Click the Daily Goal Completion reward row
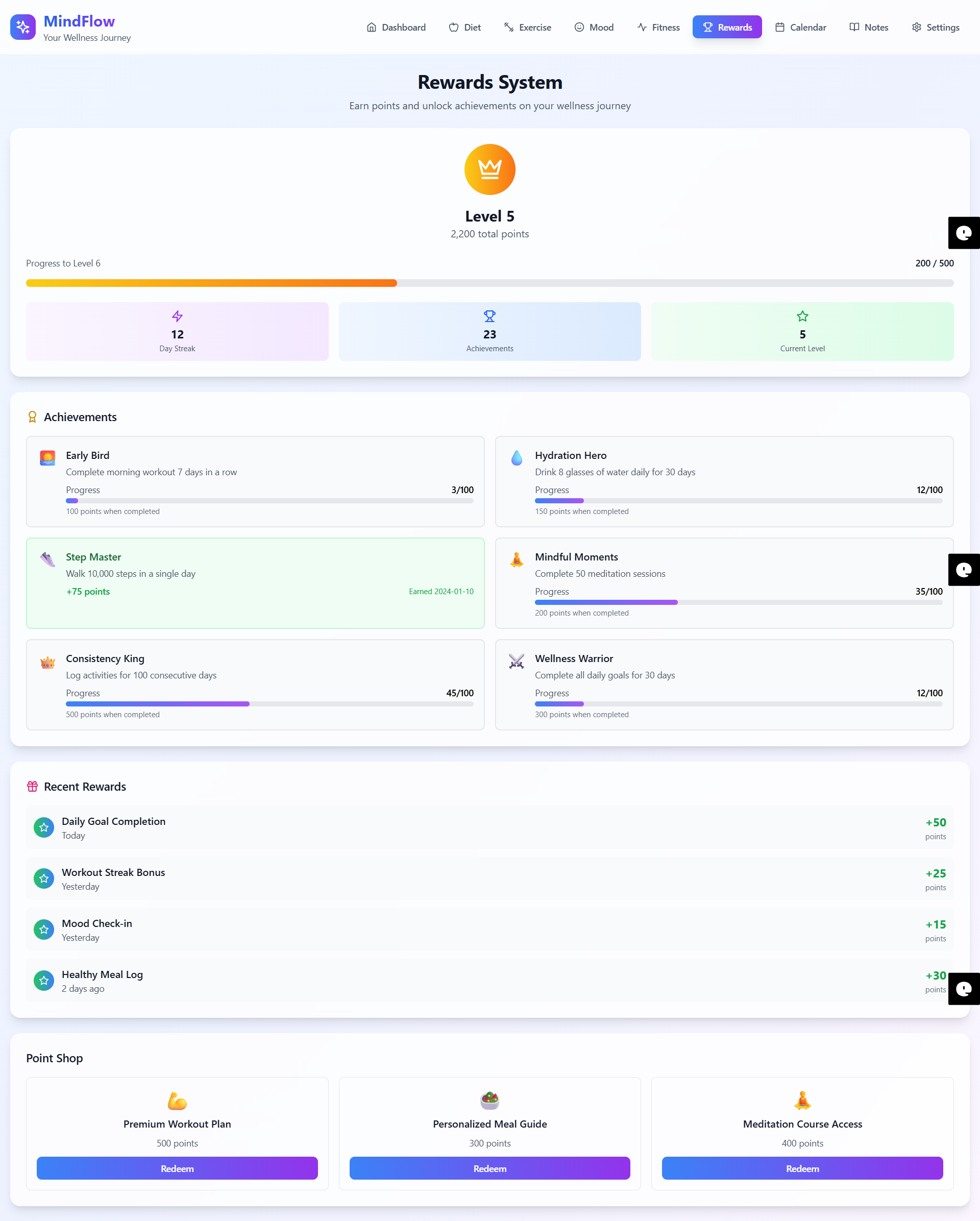 (489, 827)
